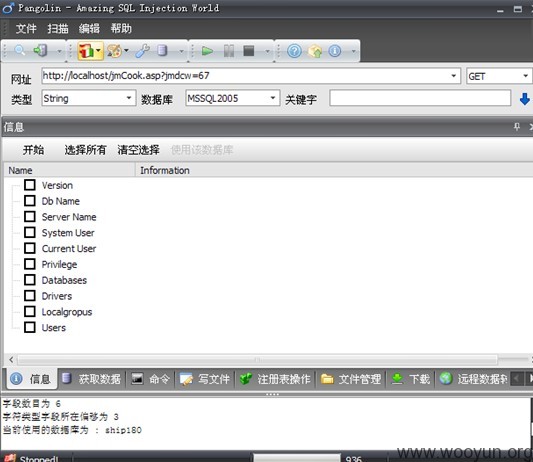Check the Server Name checkbox
The image size is (533, 462).
coord(30,217)
